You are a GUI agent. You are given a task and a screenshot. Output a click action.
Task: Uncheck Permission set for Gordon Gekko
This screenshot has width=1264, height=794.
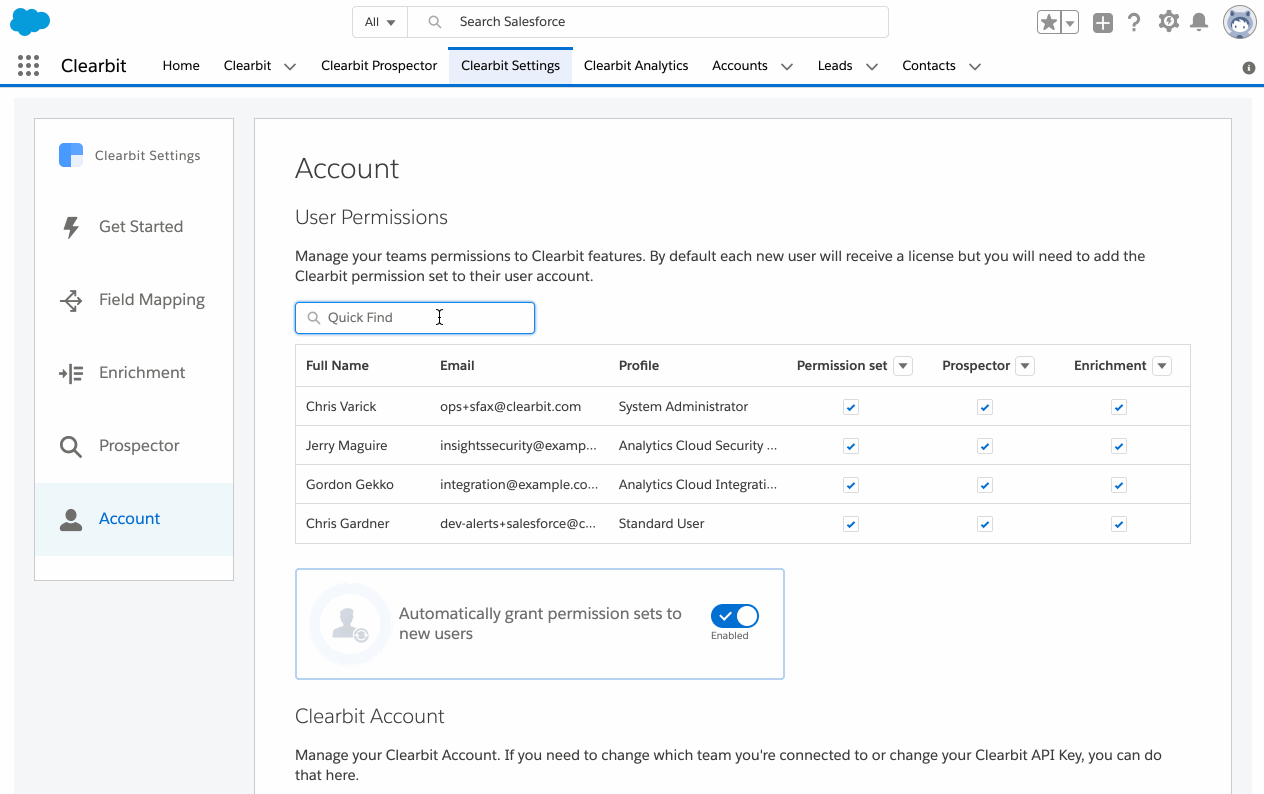coord(851,485)
